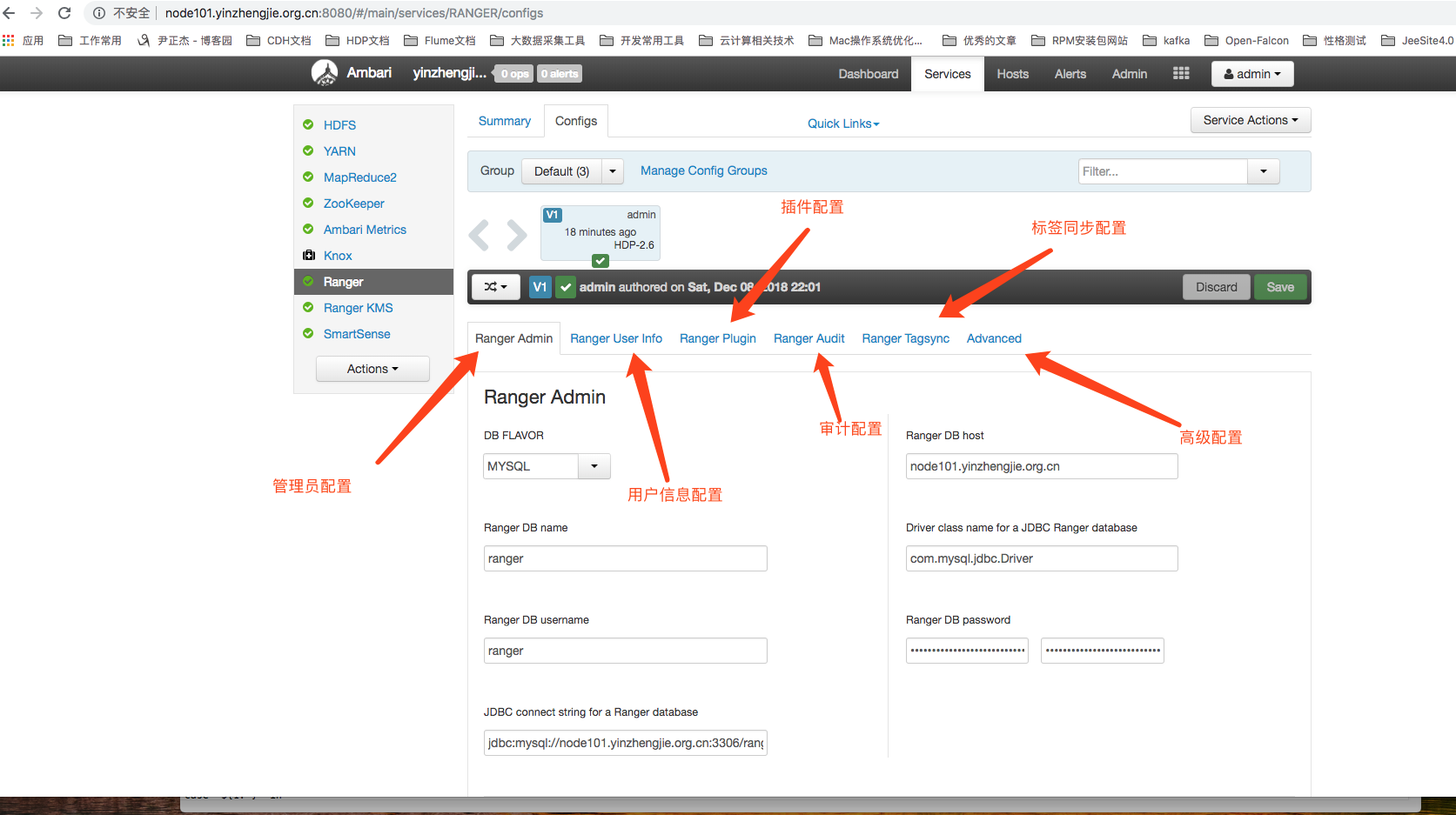1456x815 pixels.
Task: Click browser forward arrow
Action: point(37,13)
